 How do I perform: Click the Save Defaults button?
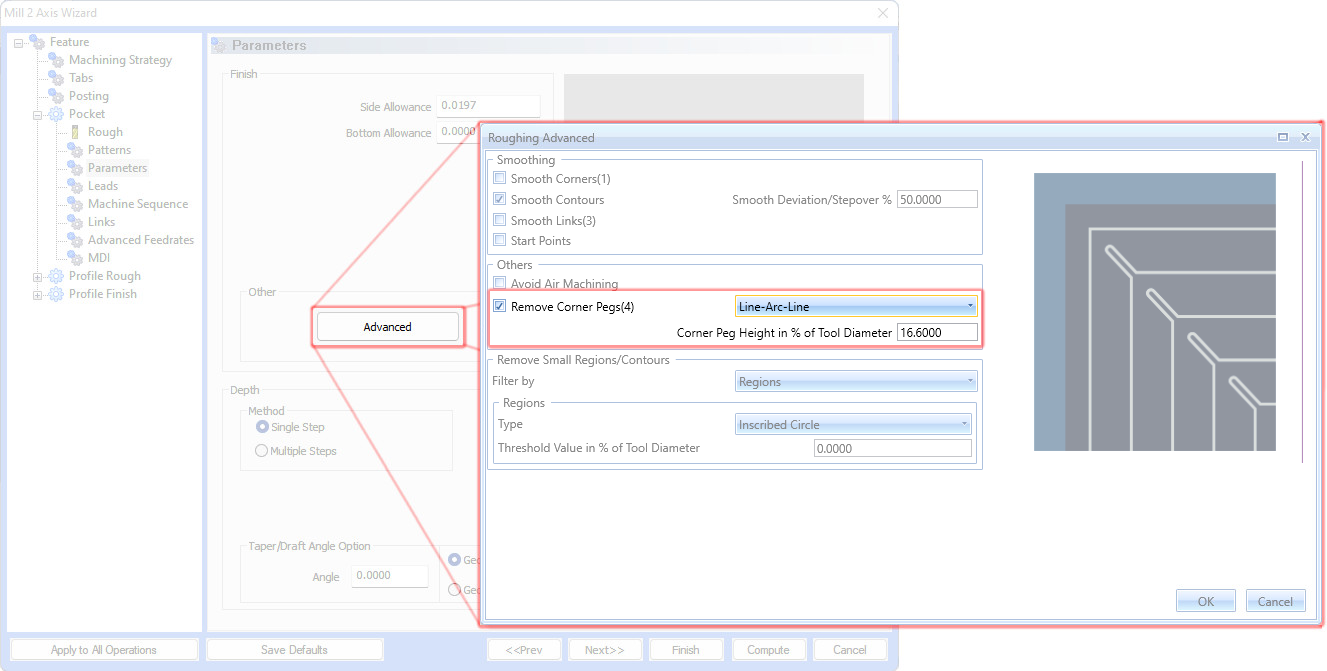(x=294, y=650)
